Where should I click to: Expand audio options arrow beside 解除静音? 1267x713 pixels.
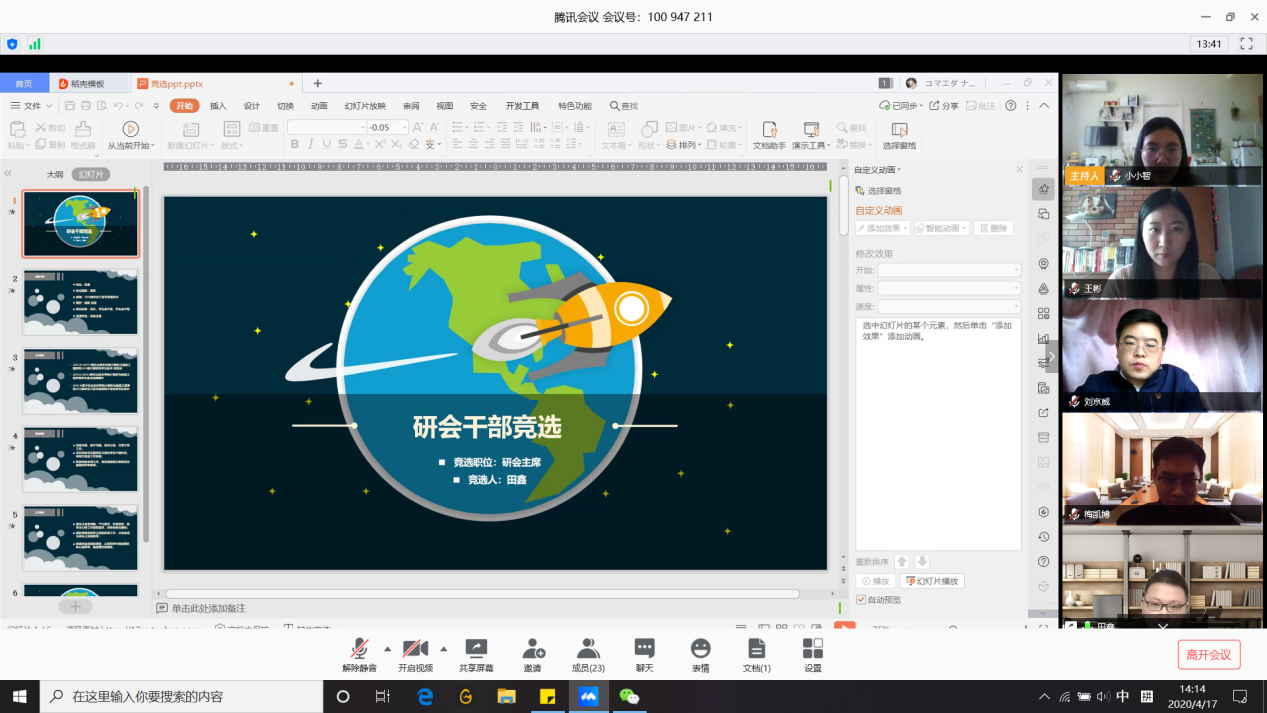point(387,648)
